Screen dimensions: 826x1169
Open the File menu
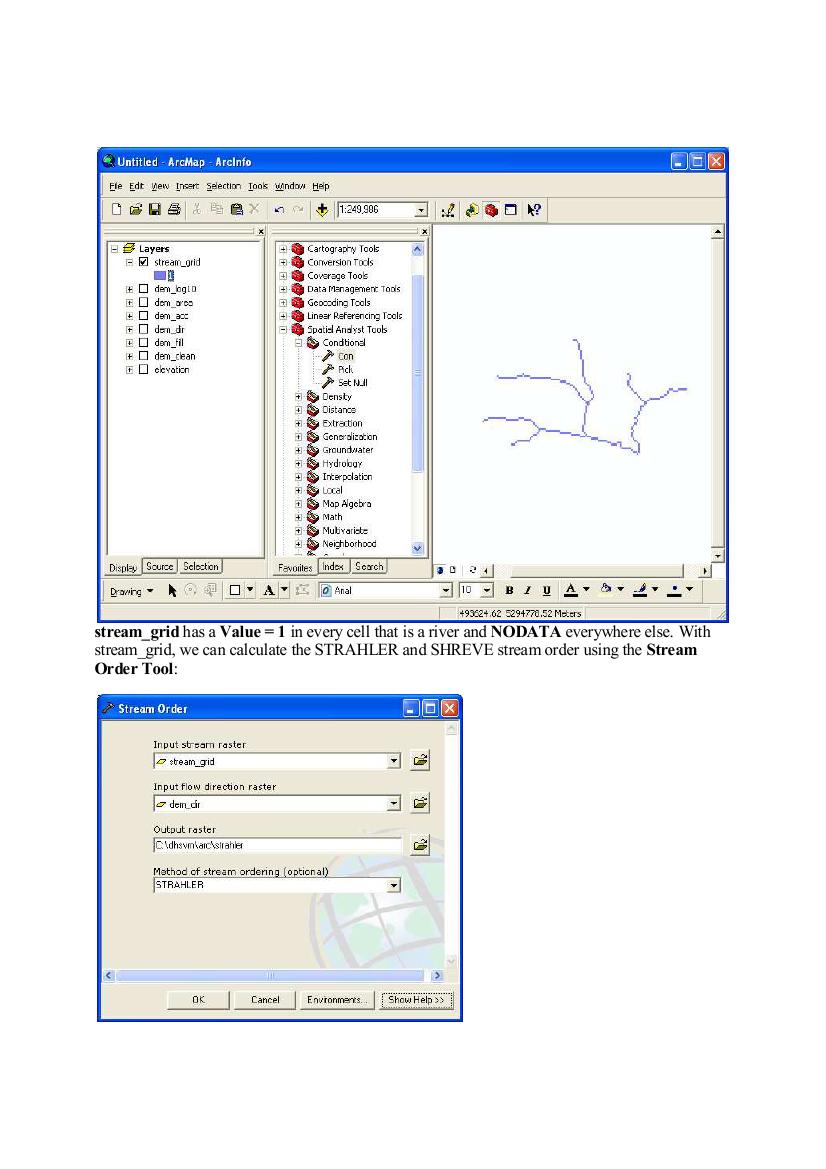click(116, 186)
